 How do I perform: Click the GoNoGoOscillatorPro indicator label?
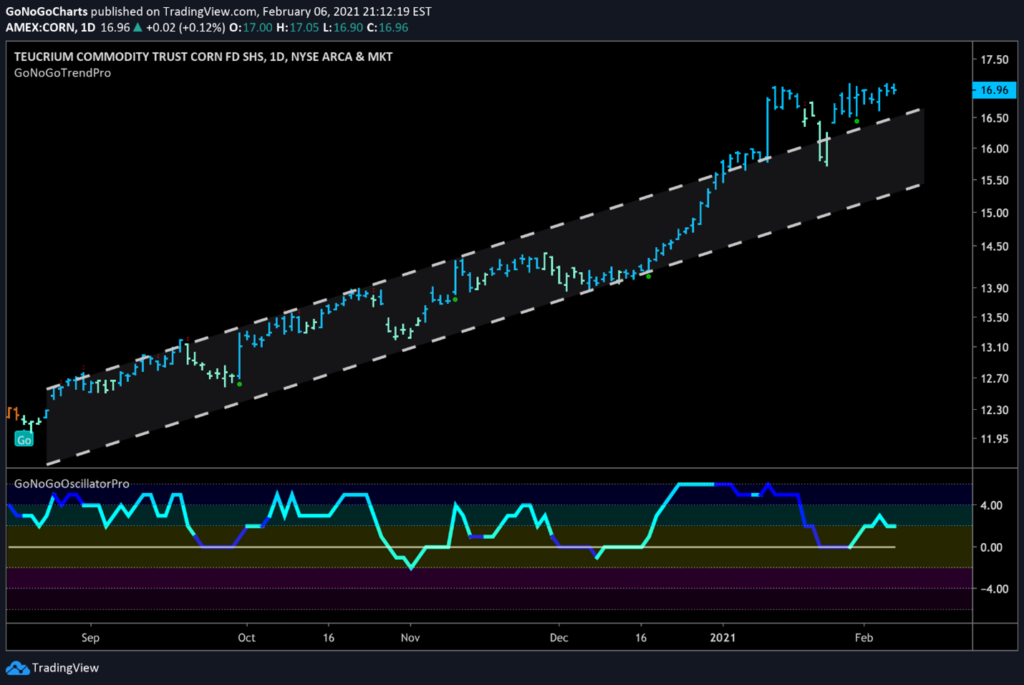tap(72, 484)
